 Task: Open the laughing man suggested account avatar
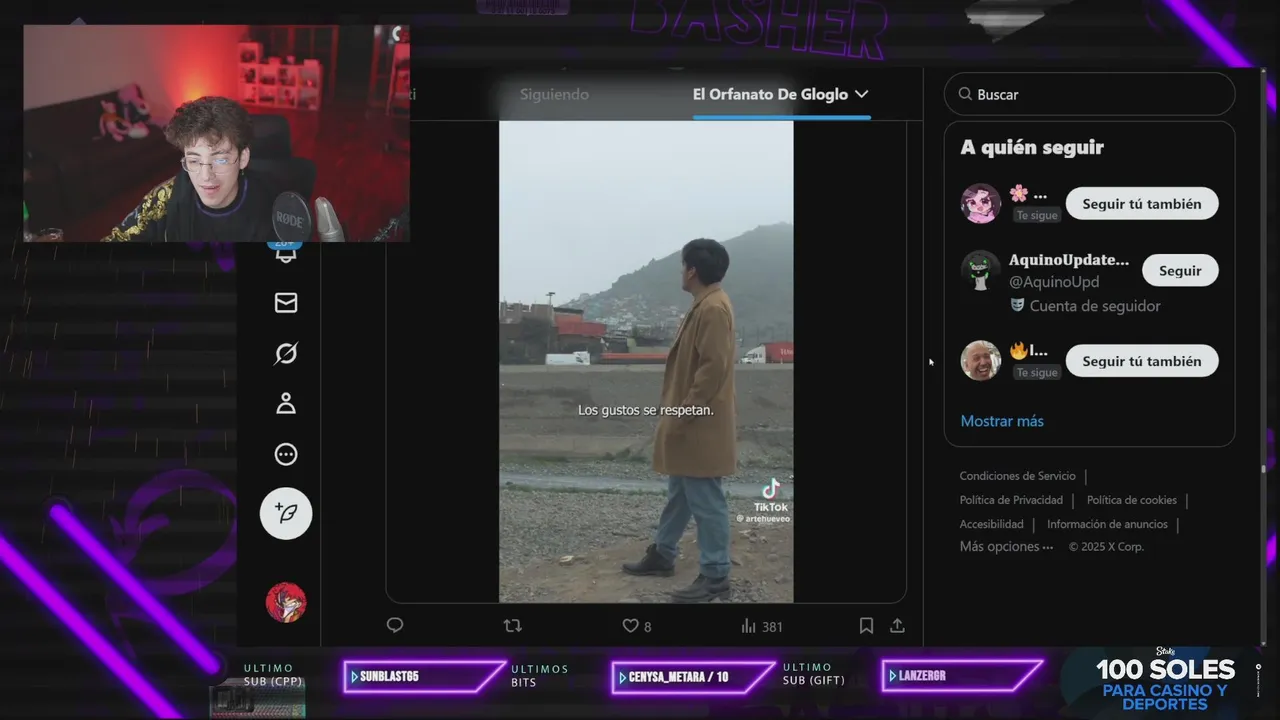click(981, 361)
